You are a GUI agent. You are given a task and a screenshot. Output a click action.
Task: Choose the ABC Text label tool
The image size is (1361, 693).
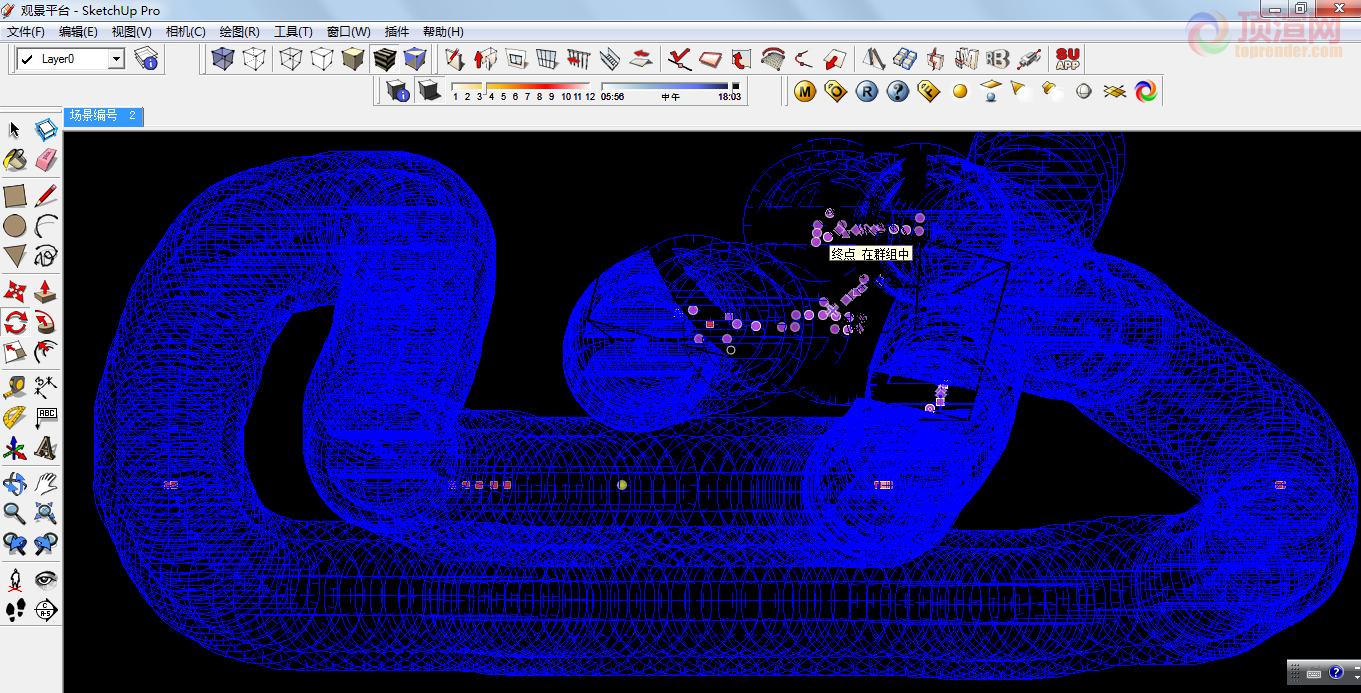point(45,418)
